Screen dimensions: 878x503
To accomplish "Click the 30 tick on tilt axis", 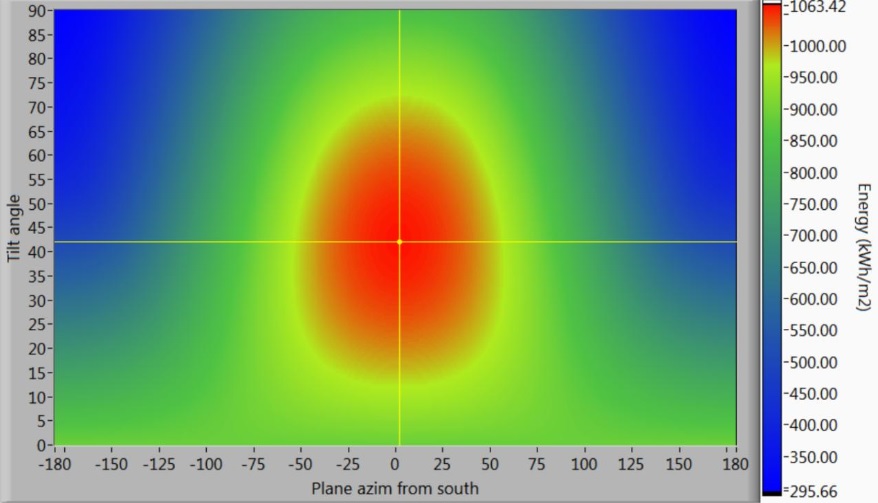I will (36, 300).
